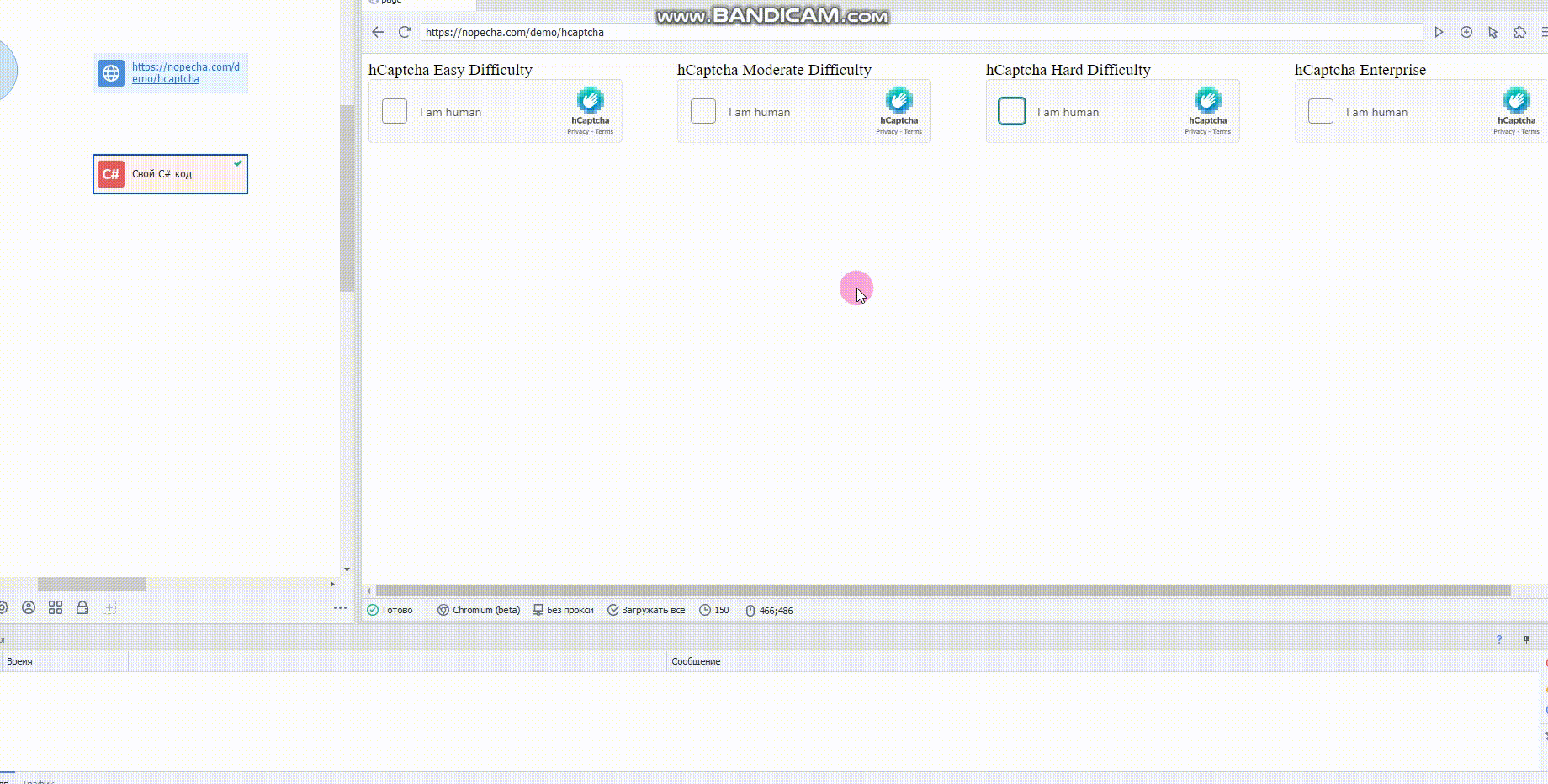1548x784 pixels.
Task: Click the 'hCaptcha Enterprise' heading
Action: tap(1360, 70)
